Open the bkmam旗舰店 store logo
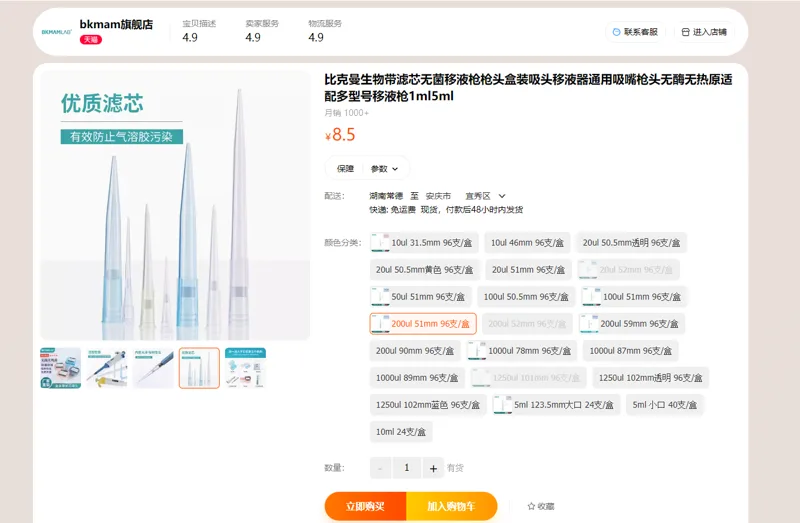The height and width of the screenshot is (523, 800). tap(57, 32)
